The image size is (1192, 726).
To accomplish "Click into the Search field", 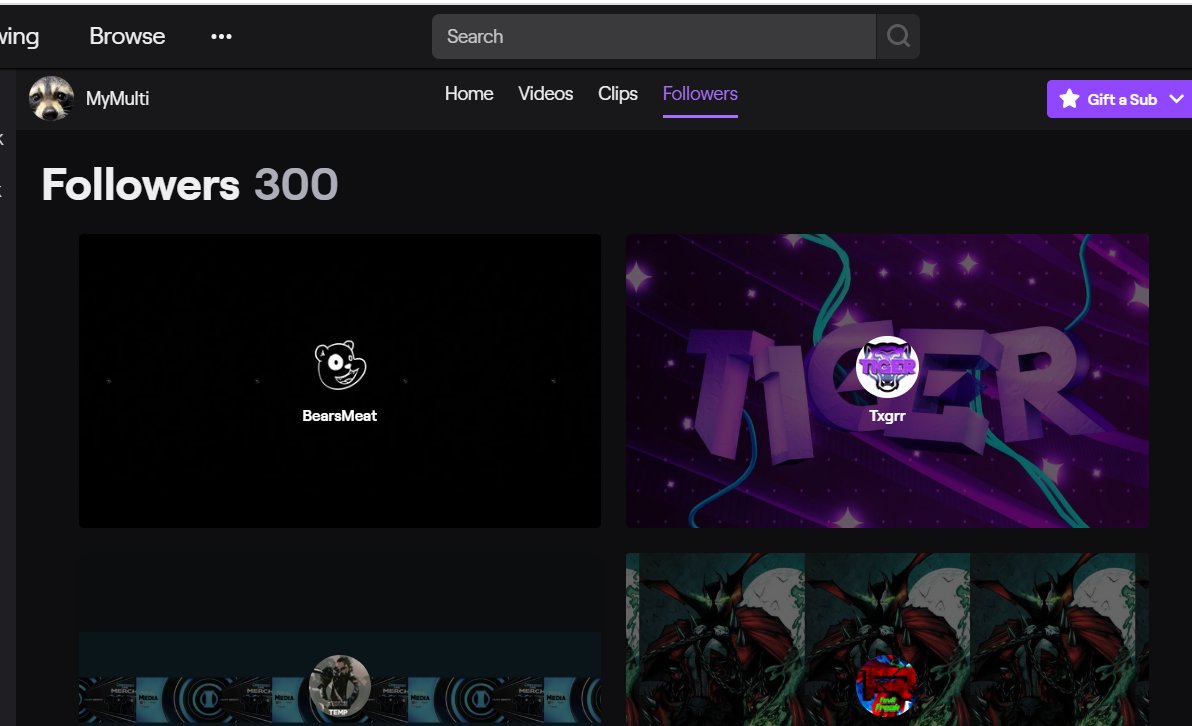I will pyautogui.click(x=654, y=36).
